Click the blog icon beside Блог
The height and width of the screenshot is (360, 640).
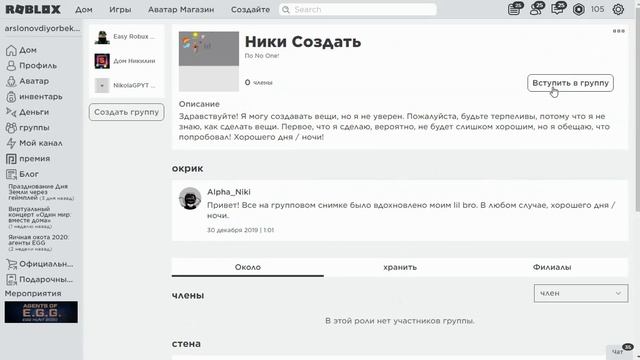[11, 174]
